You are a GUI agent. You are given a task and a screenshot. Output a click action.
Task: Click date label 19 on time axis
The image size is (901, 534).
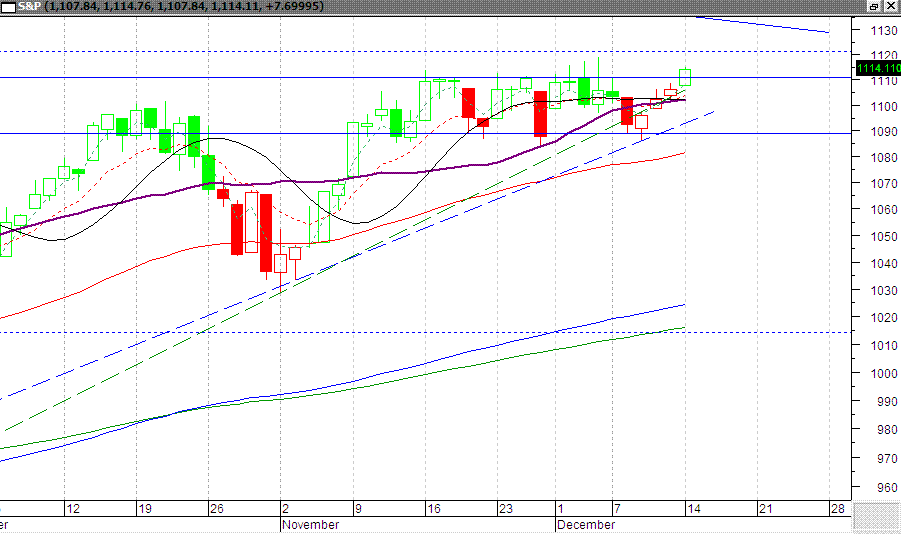[145, 509]
